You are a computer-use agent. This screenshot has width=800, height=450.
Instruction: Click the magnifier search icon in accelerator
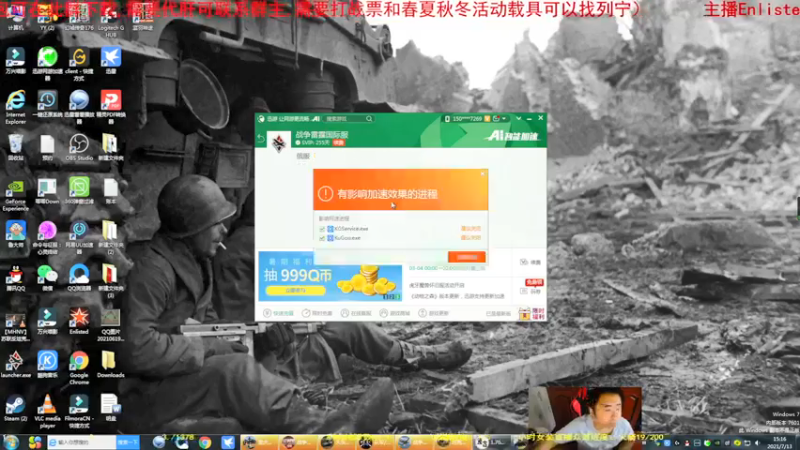click(369, 118)
